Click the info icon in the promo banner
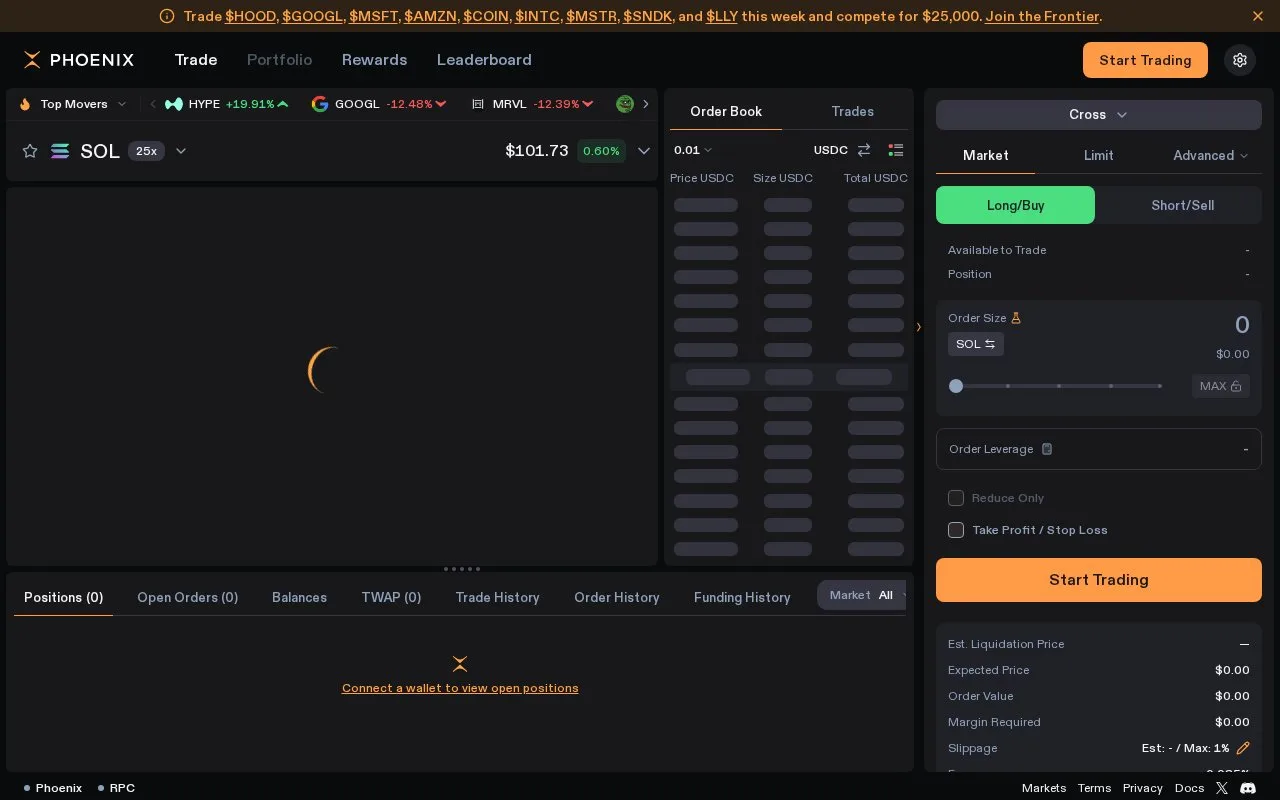1280x800 pixels. [x=167, y=16]
